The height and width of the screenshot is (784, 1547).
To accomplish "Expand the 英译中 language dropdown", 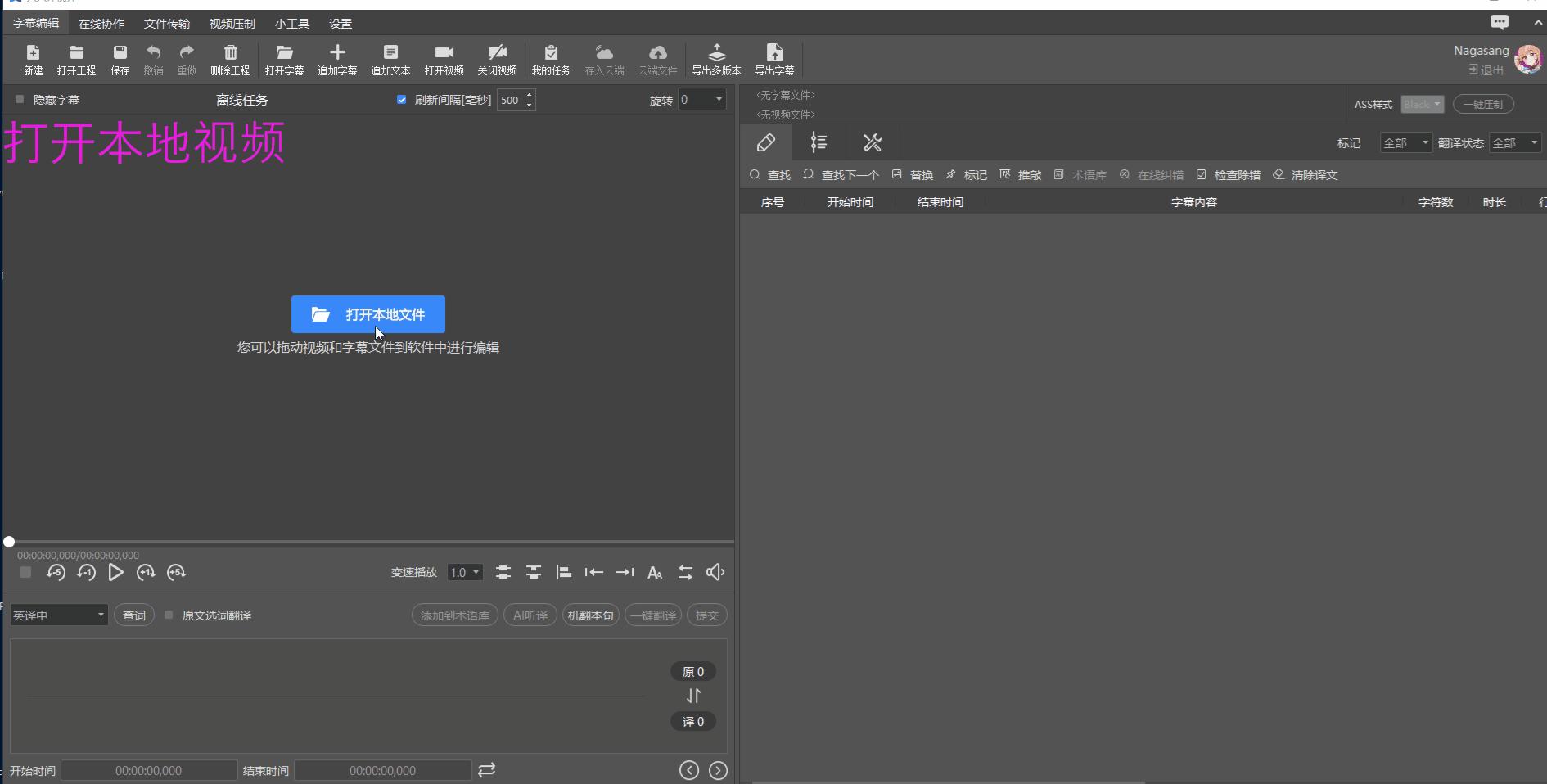I will [x=59, y=615].
